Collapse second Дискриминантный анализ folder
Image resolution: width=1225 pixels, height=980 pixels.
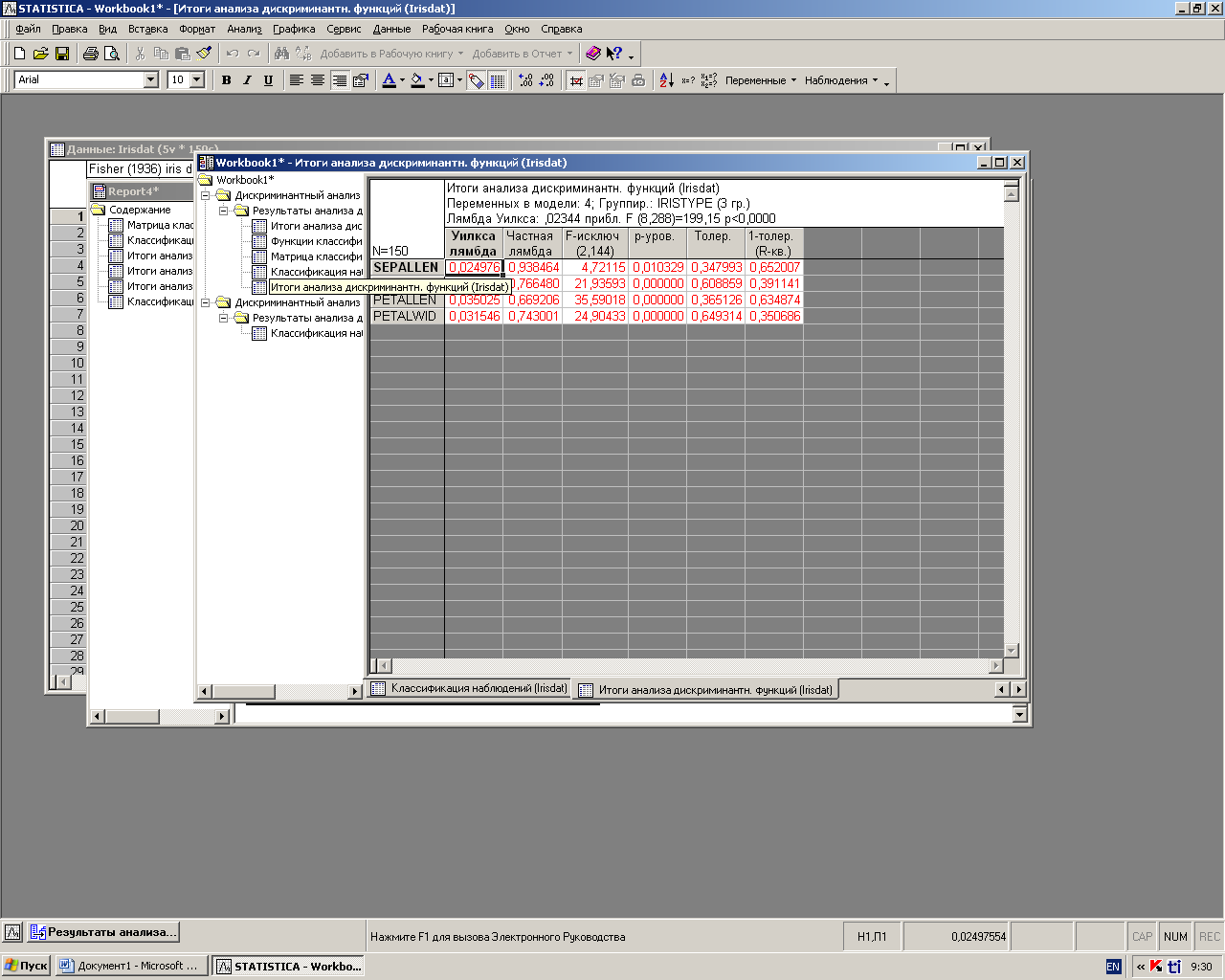[x=205, y=302]
